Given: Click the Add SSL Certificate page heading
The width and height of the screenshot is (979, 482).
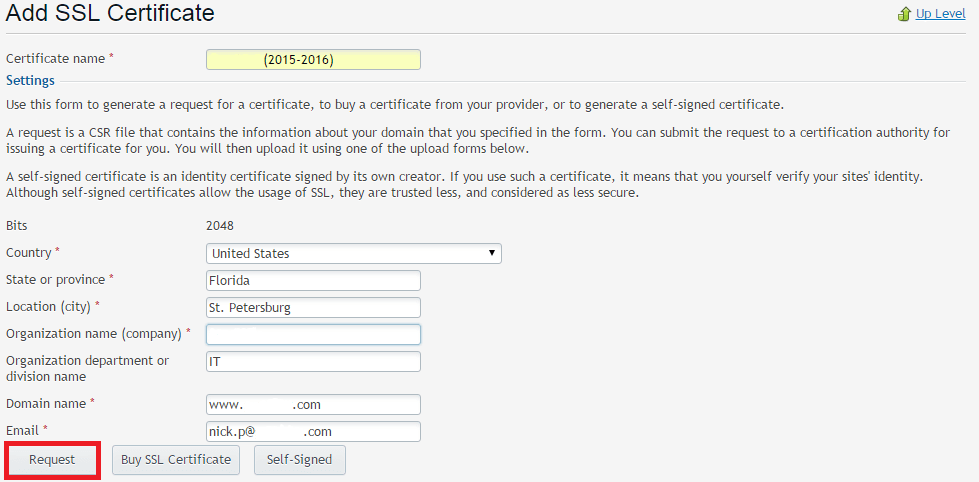Looking at the screenshot, I should click(110, 12).
